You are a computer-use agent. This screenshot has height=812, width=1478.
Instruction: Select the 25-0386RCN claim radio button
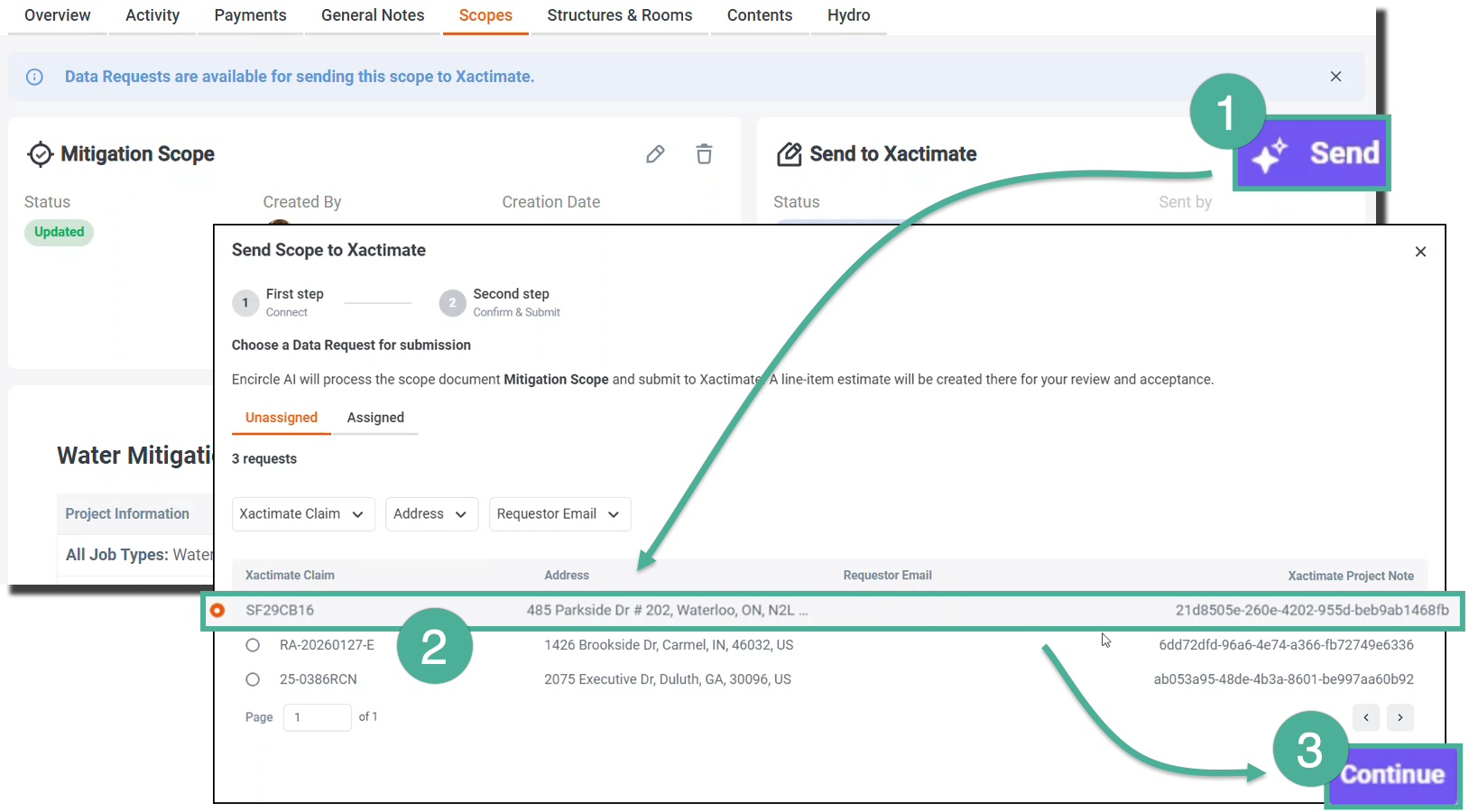coord(253,679)
